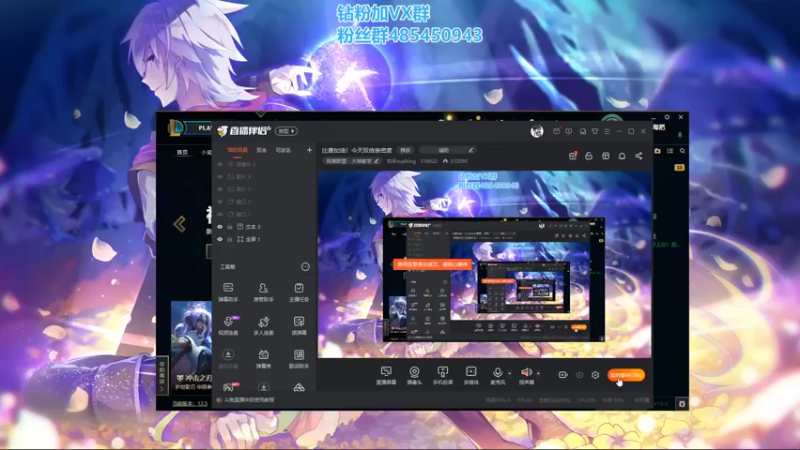800x450 pixels.
Task: Click the preview eye icon near settings gear
Action: pyautogui.click(x=579, y=375)
